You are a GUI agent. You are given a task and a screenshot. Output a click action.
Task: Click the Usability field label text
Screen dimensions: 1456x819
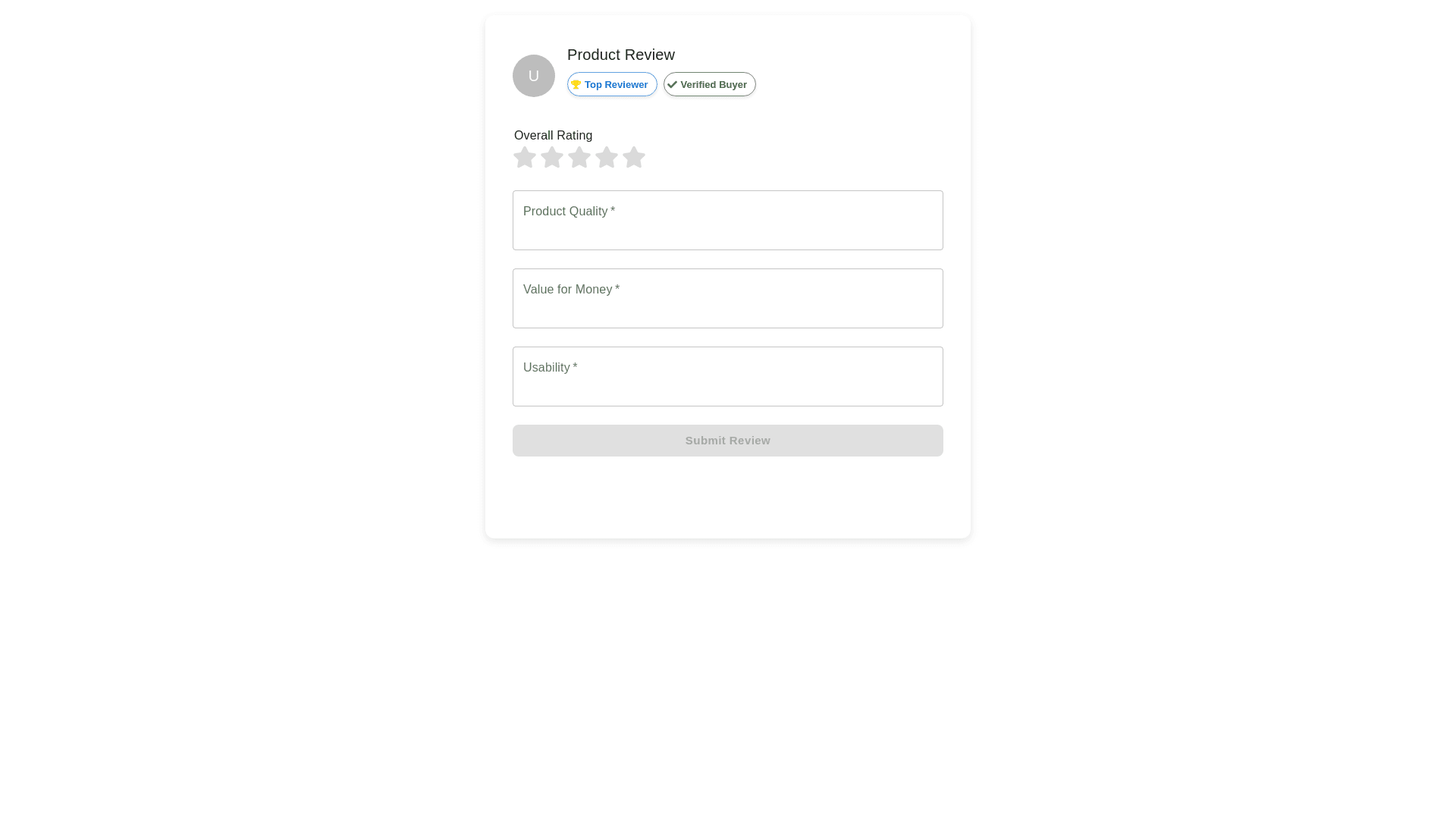pos(546,368)
